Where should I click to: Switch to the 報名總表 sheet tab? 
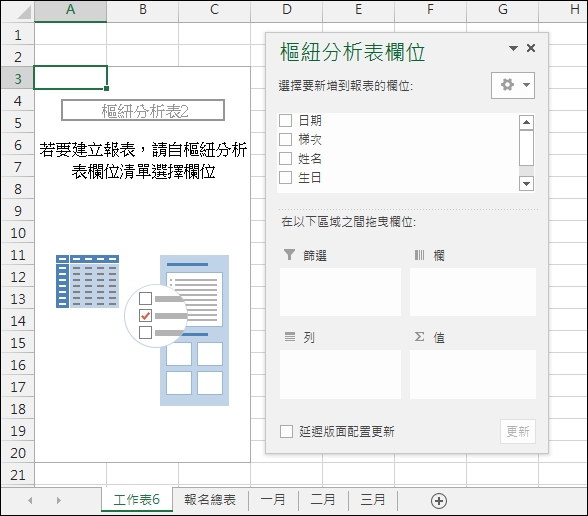(210, 500)
